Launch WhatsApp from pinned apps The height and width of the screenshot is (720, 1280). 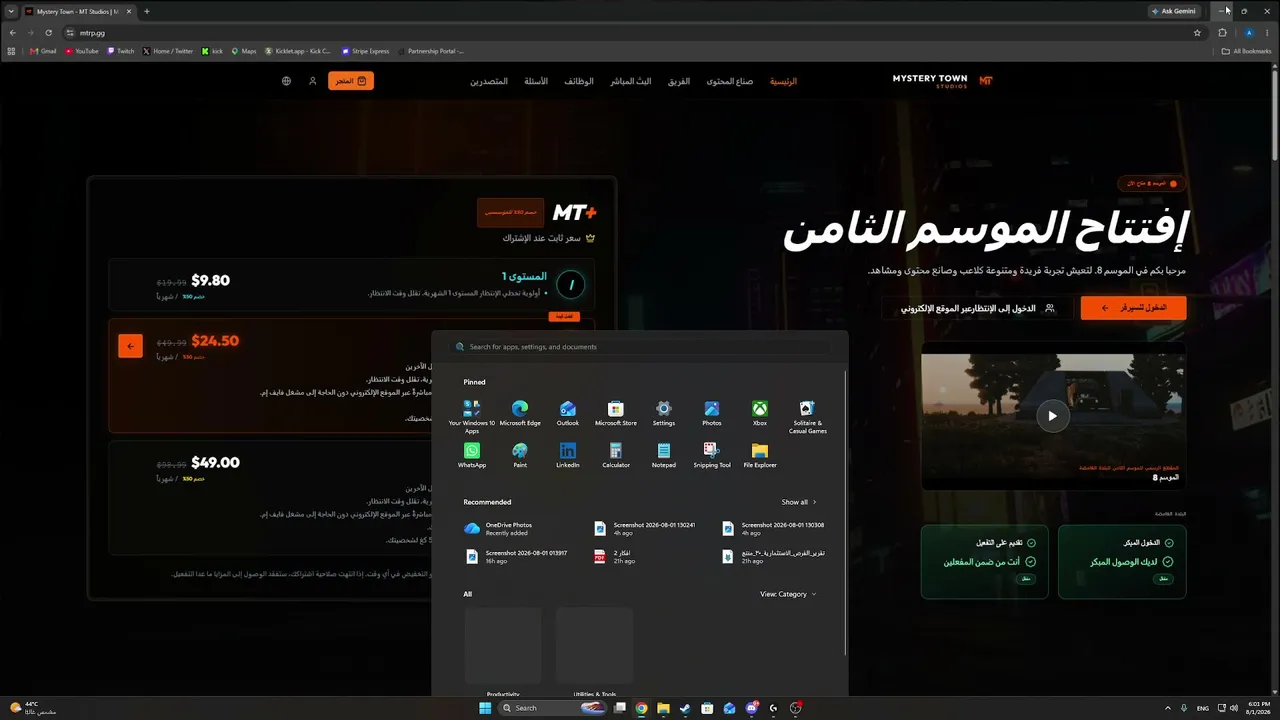472,456
